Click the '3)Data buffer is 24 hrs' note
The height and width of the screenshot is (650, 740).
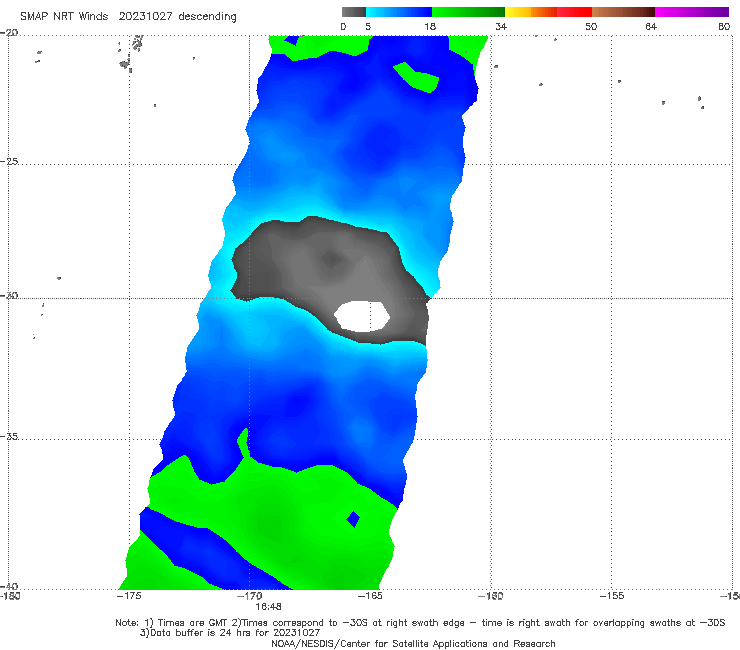point(230,633)
